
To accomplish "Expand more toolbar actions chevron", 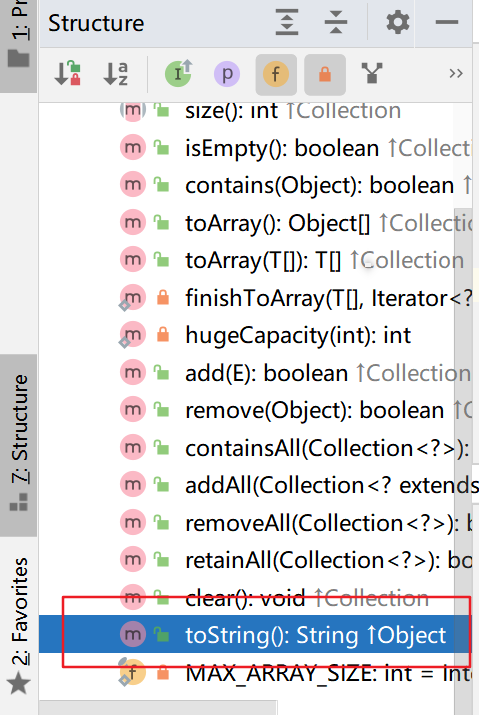I will (x=456, y=73).
